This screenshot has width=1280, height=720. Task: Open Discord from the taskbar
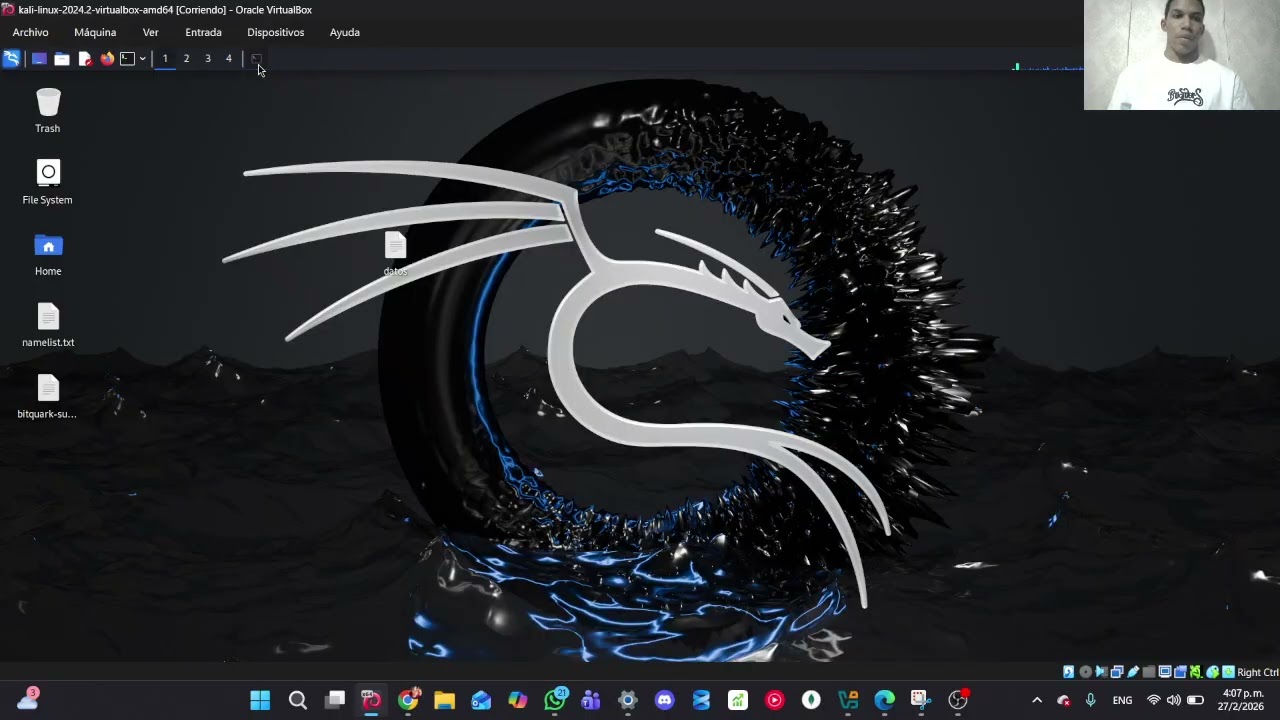click(664, 700)
